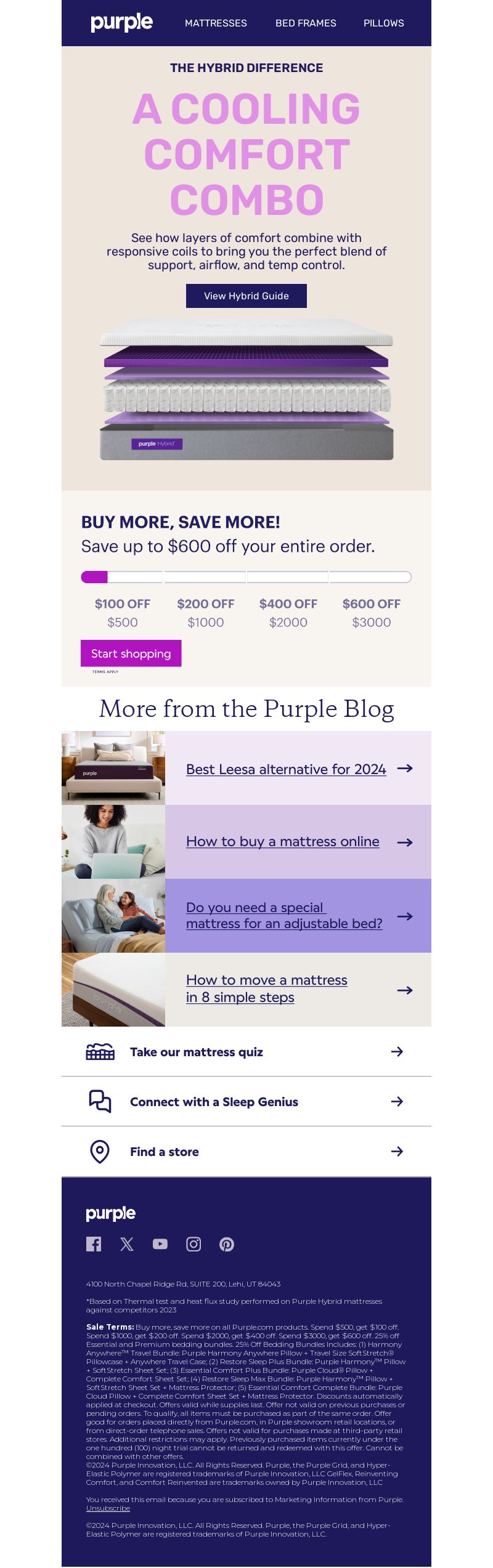
Task: Click the Start shopping button
Action: click(x=131, y=653)
